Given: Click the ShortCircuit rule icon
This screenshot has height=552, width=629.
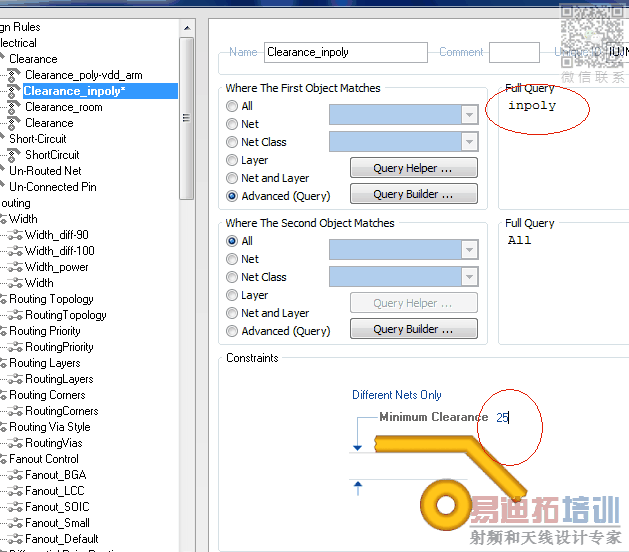Looking at the screenshot, I should pyautogui.click(x=14, y=155).
